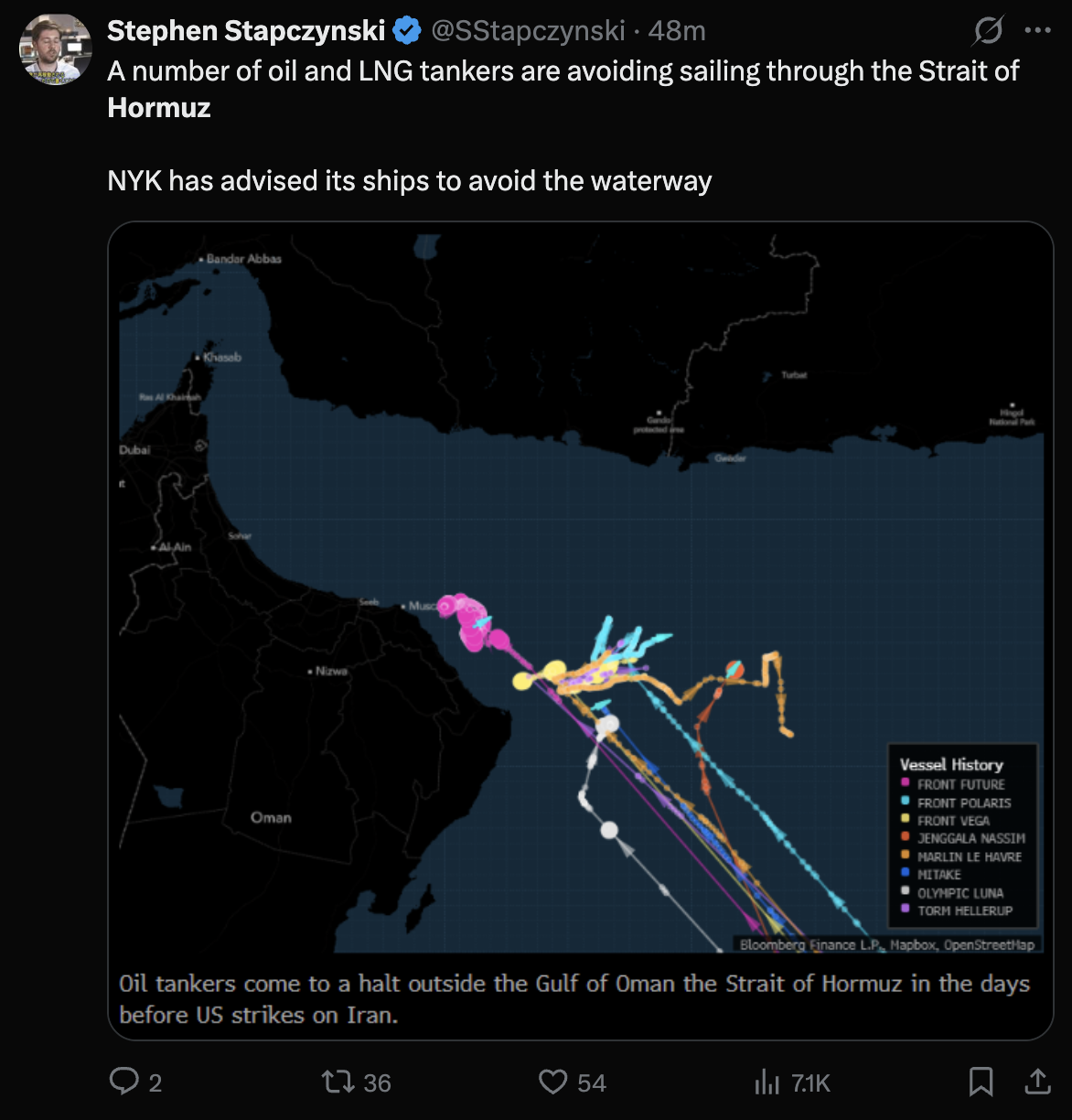Open the Stephen Stapczynski display name link
Screen dimensions: 1072x1120
tap(246, 31)
